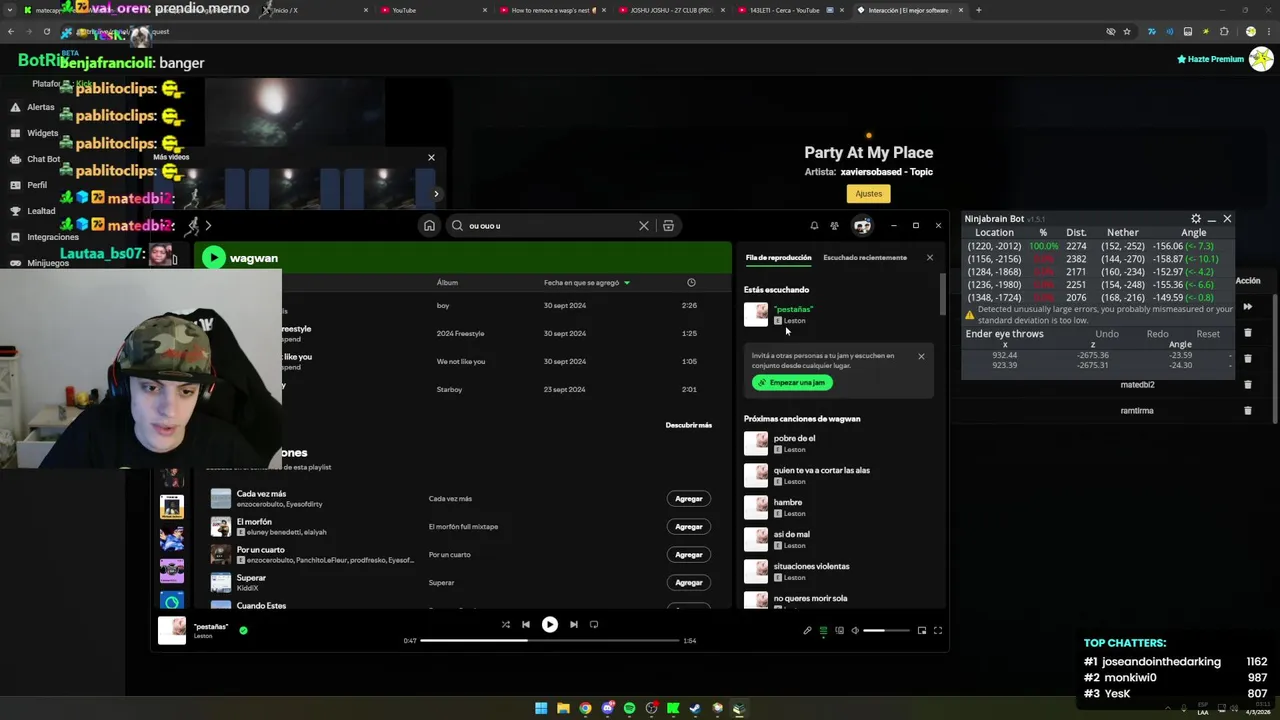This screenshot has height=720, width=1280.
Task: Sort by the Álbum column header
Action: [x=447, y=283]
